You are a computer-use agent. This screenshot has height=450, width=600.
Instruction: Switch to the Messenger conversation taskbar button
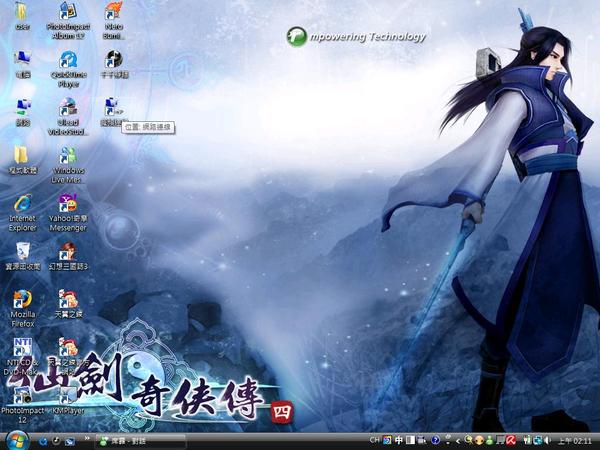click(x=140, y=441)
